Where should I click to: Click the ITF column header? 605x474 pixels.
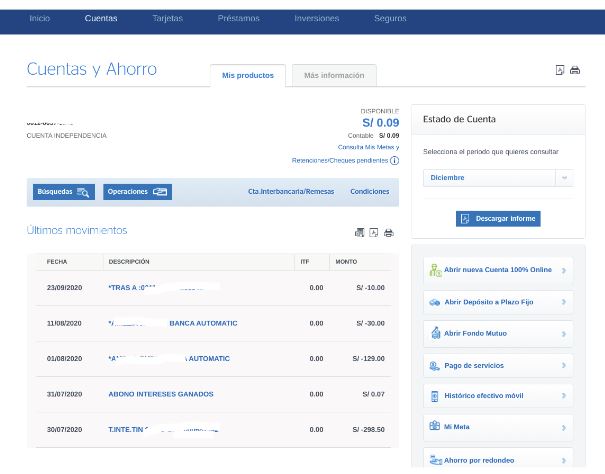coord(304,262)
